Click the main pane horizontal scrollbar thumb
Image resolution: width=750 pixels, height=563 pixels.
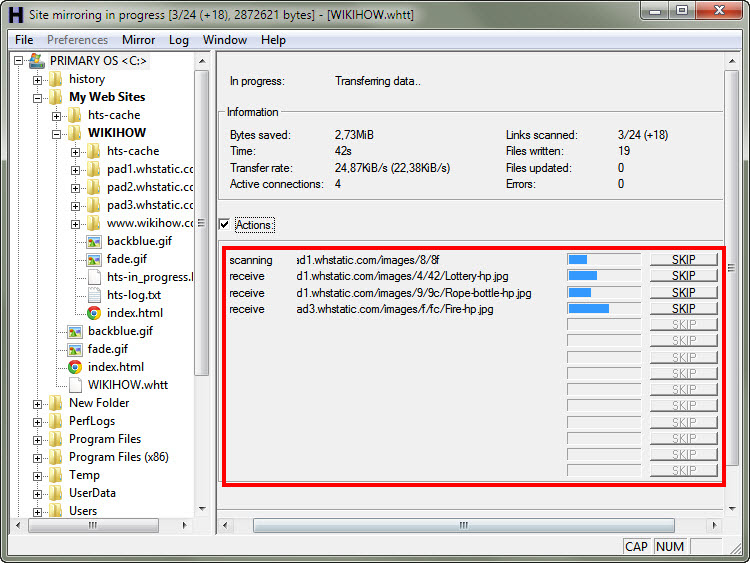click(x=463, y=525)
